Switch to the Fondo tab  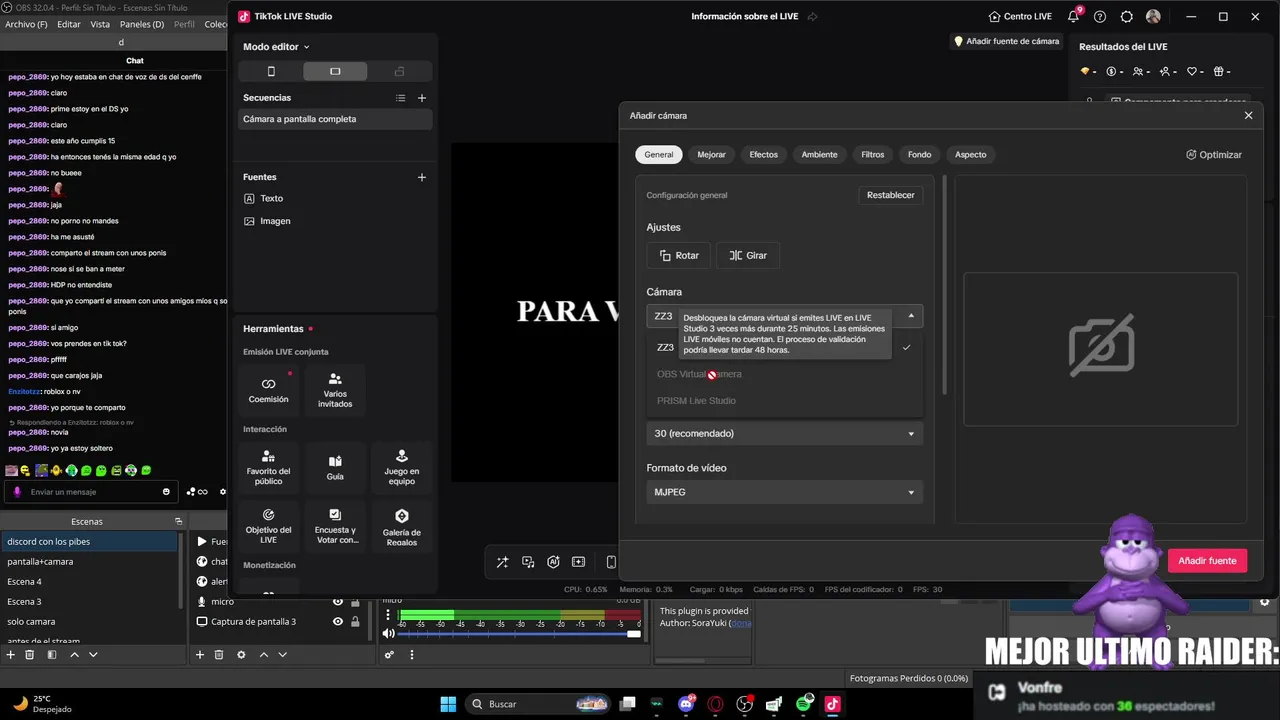(919, 155)
